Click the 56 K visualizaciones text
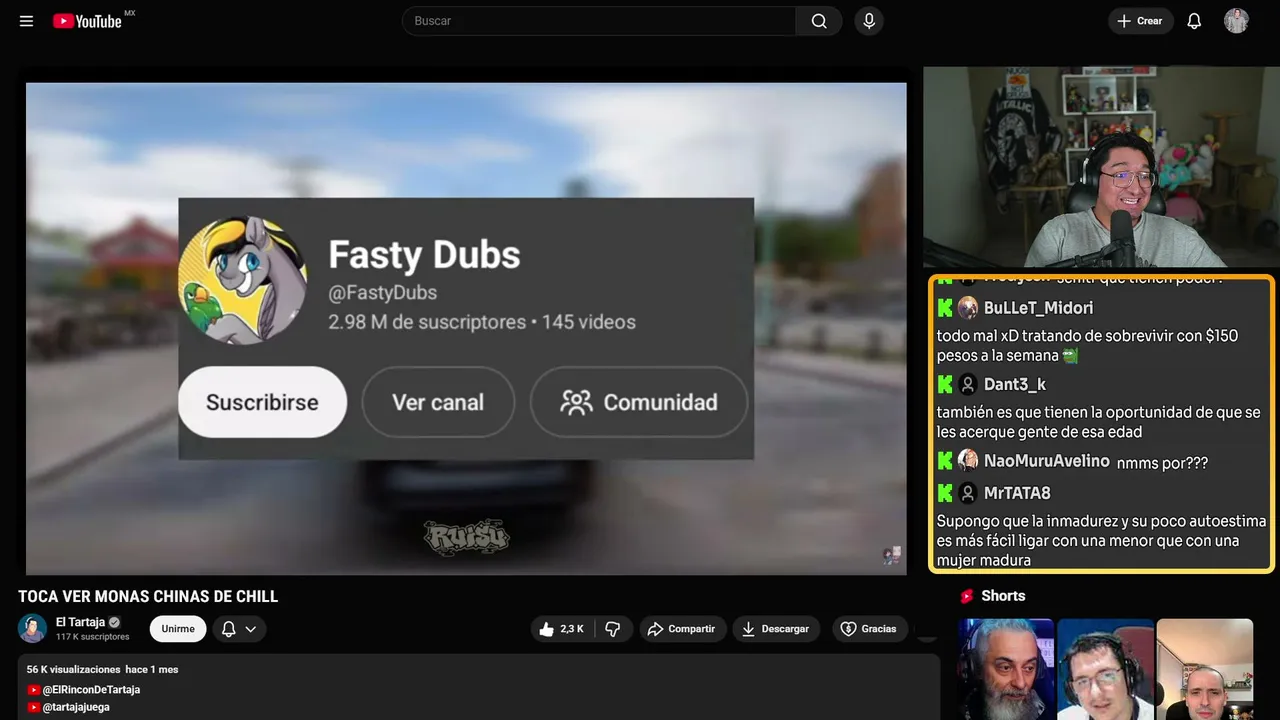This screenshot has width=1280, height=720. coord(73,669)
